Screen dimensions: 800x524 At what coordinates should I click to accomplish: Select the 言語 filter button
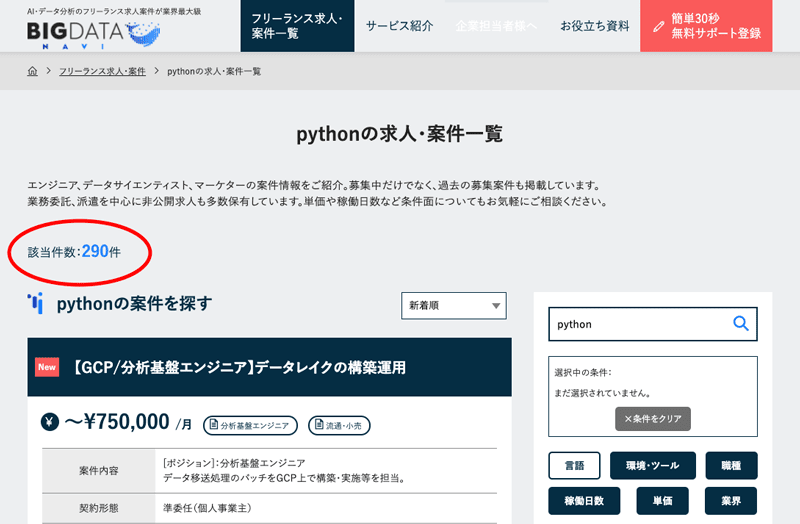pyautogui.click(x=574, y=465)
